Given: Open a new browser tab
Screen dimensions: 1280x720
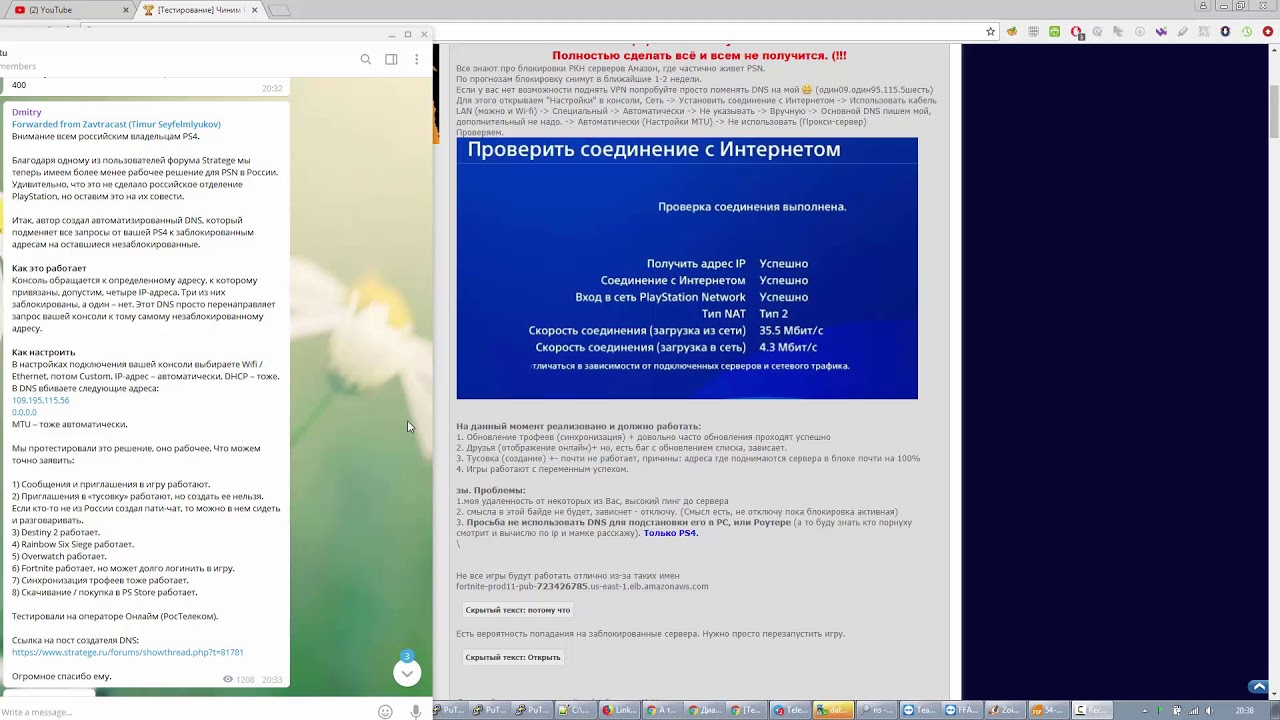Looking at the screenshot, I should tap(281, 11).
